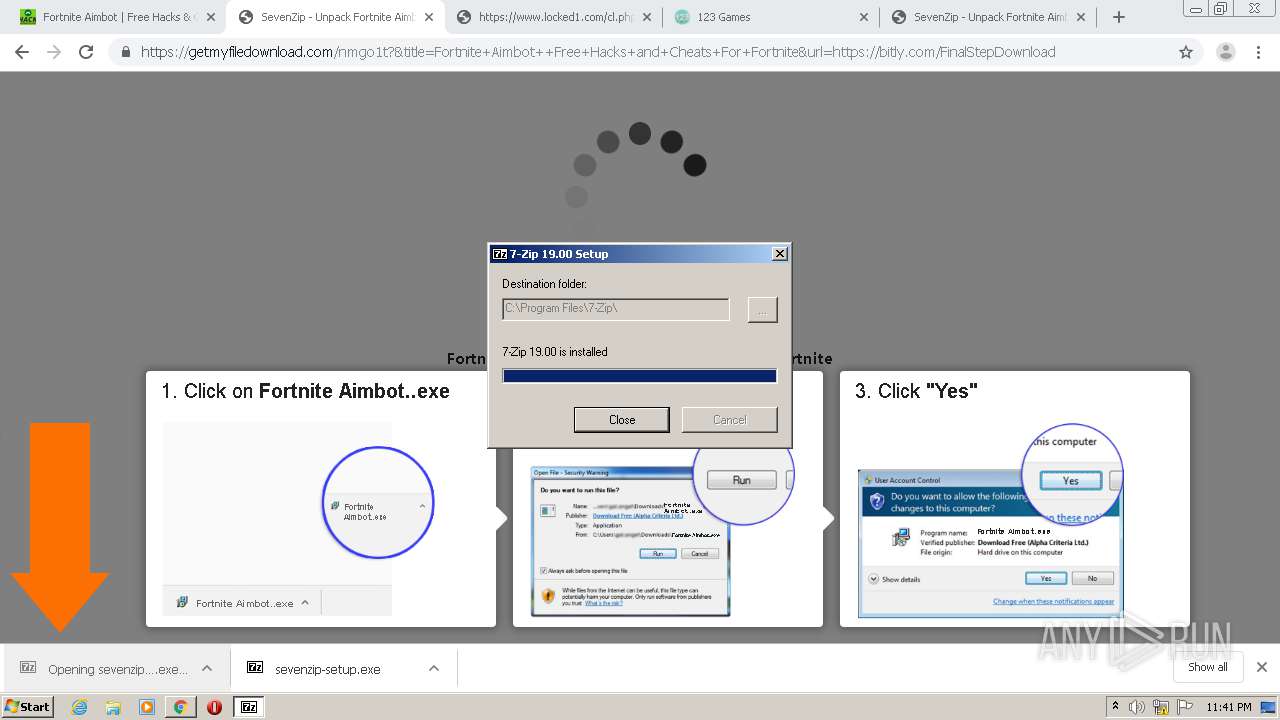Bookmark this page with the star icon
This screenshot has height=720, width=1280.
1186,52
